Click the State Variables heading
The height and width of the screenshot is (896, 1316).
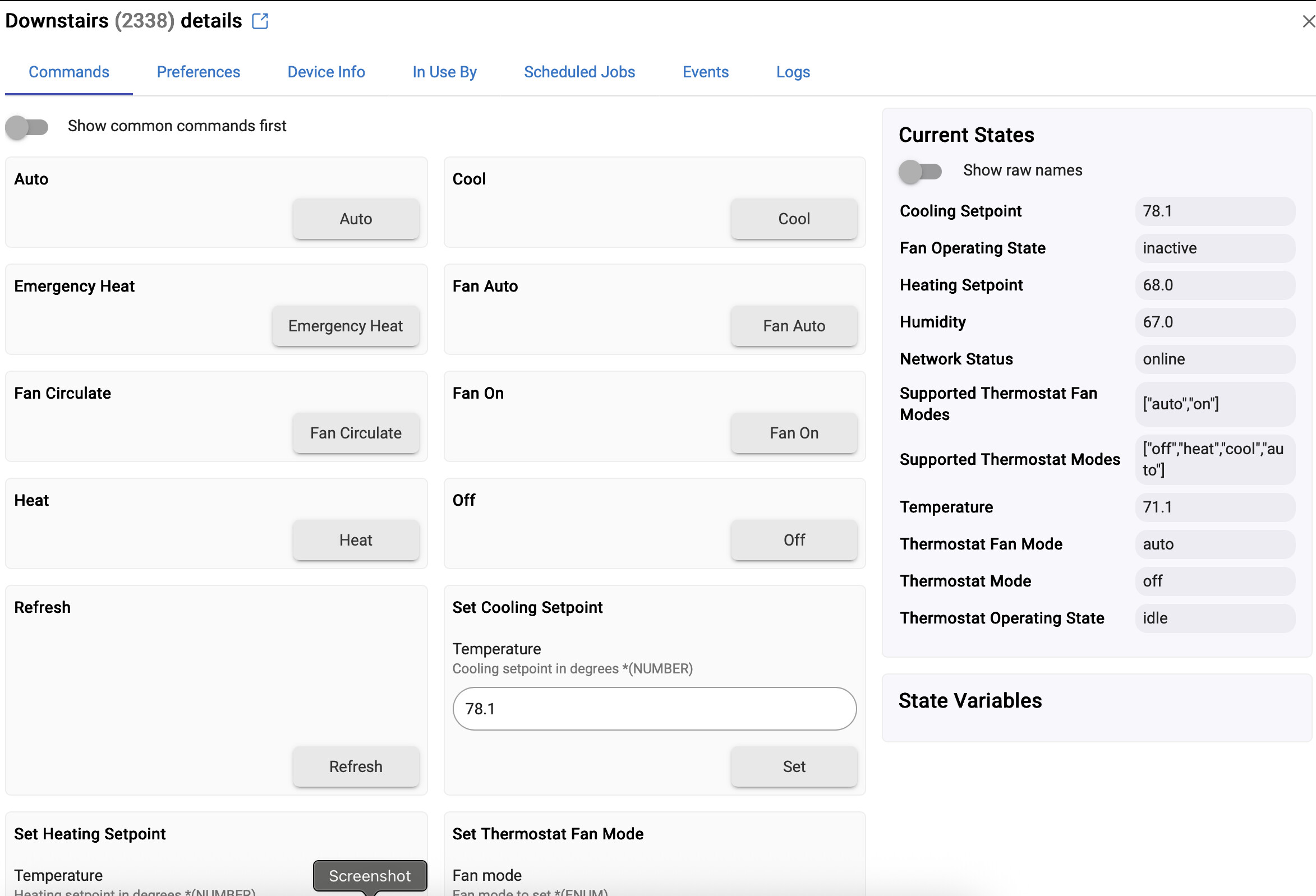970,700
